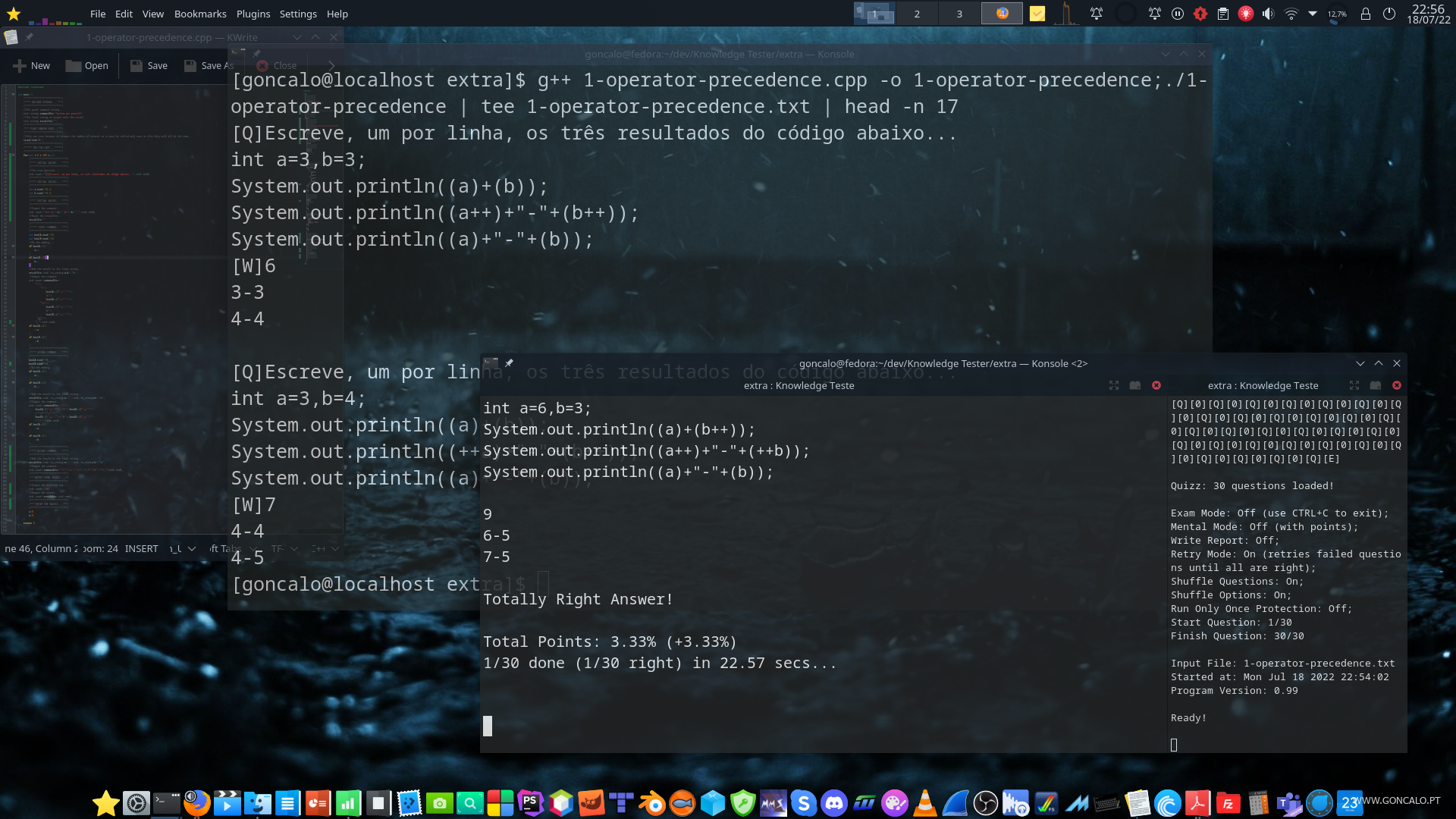
Task: Launch terminal from the dock
Action: (167, 802)
